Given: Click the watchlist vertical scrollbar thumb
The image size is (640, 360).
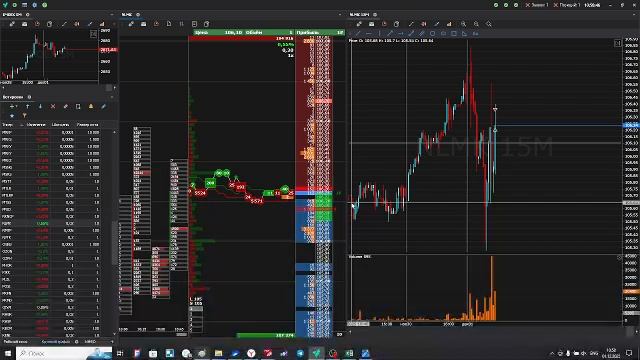Looking at the screenshot, I should 114,243.
